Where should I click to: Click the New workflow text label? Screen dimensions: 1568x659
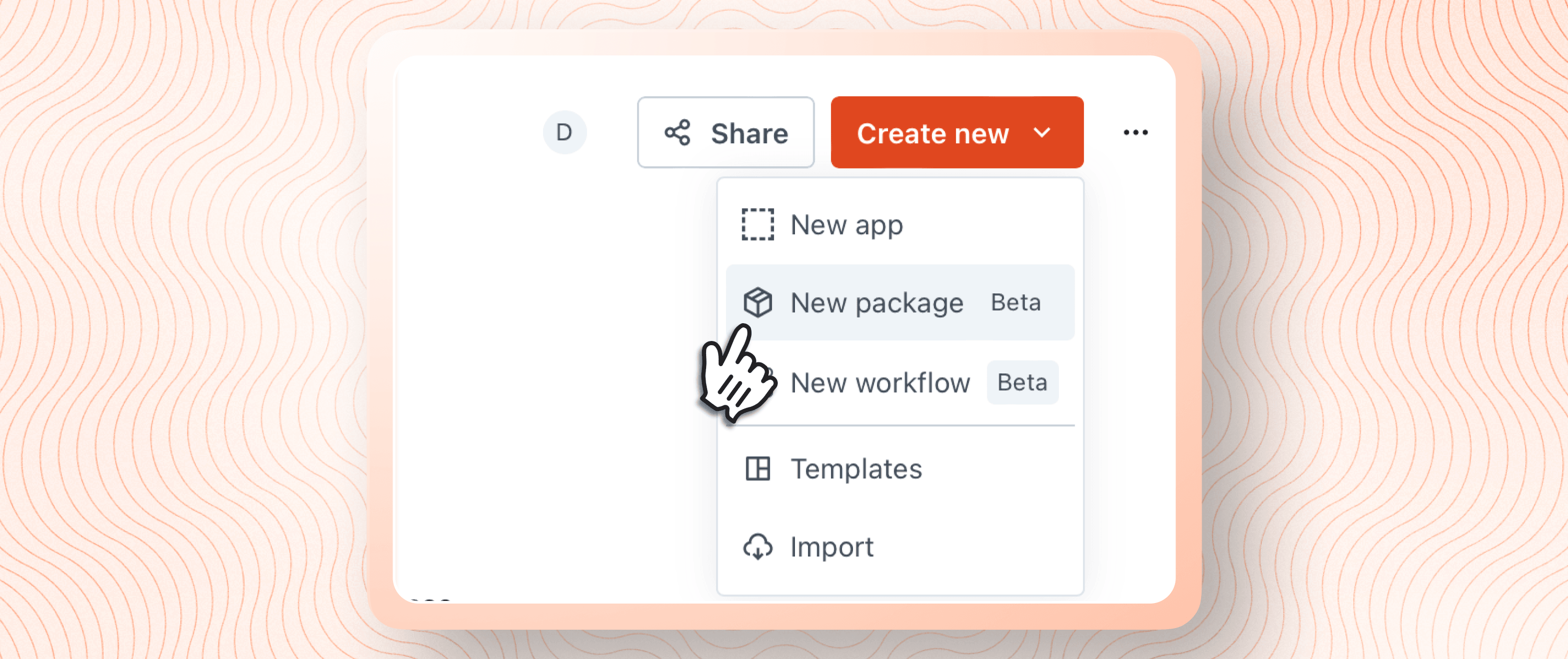[x=880, y=383]
